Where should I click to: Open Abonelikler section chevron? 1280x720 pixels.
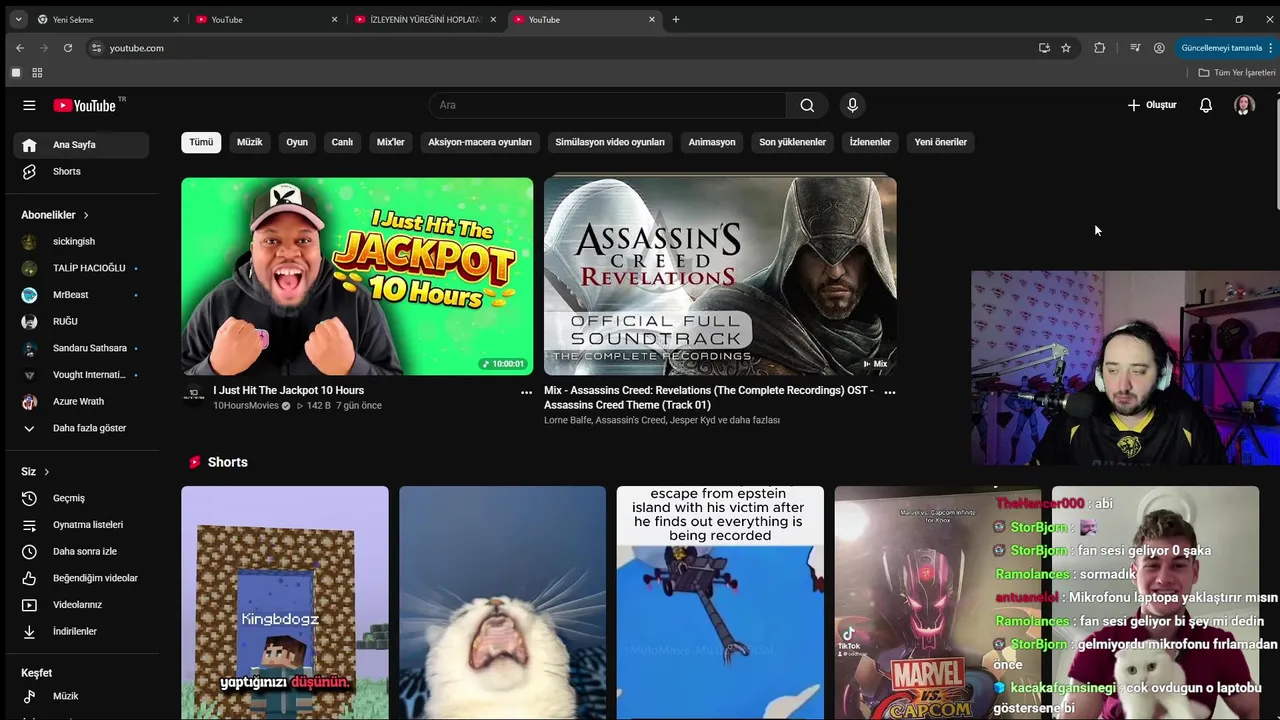coord(86,215)
